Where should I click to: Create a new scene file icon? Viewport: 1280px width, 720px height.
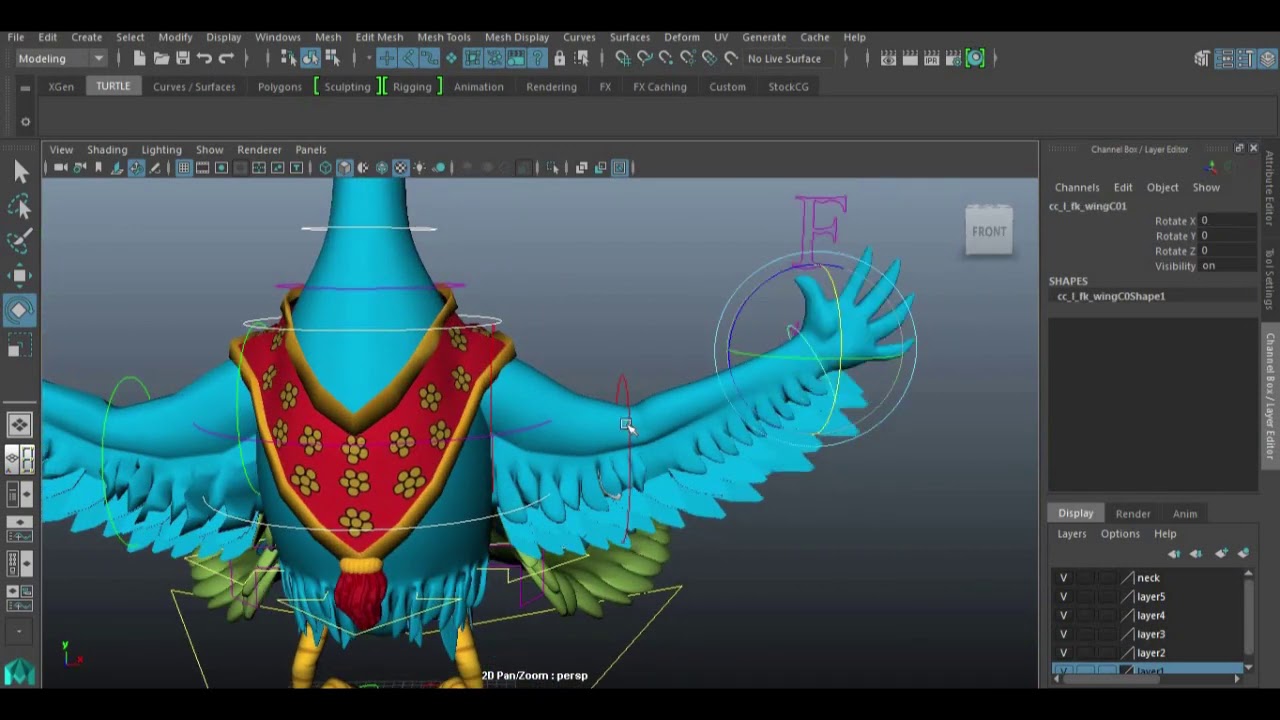point(139,58)
